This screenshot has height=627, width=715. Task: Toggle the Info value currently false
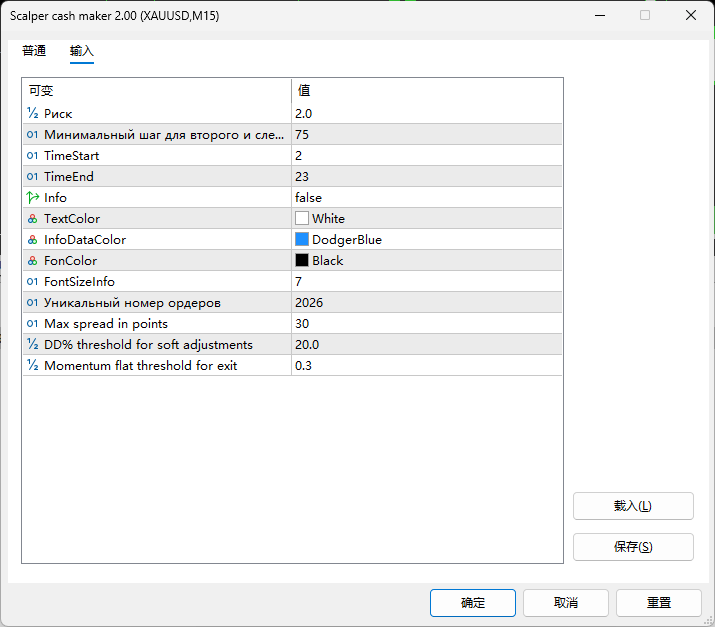coord(308,198)
